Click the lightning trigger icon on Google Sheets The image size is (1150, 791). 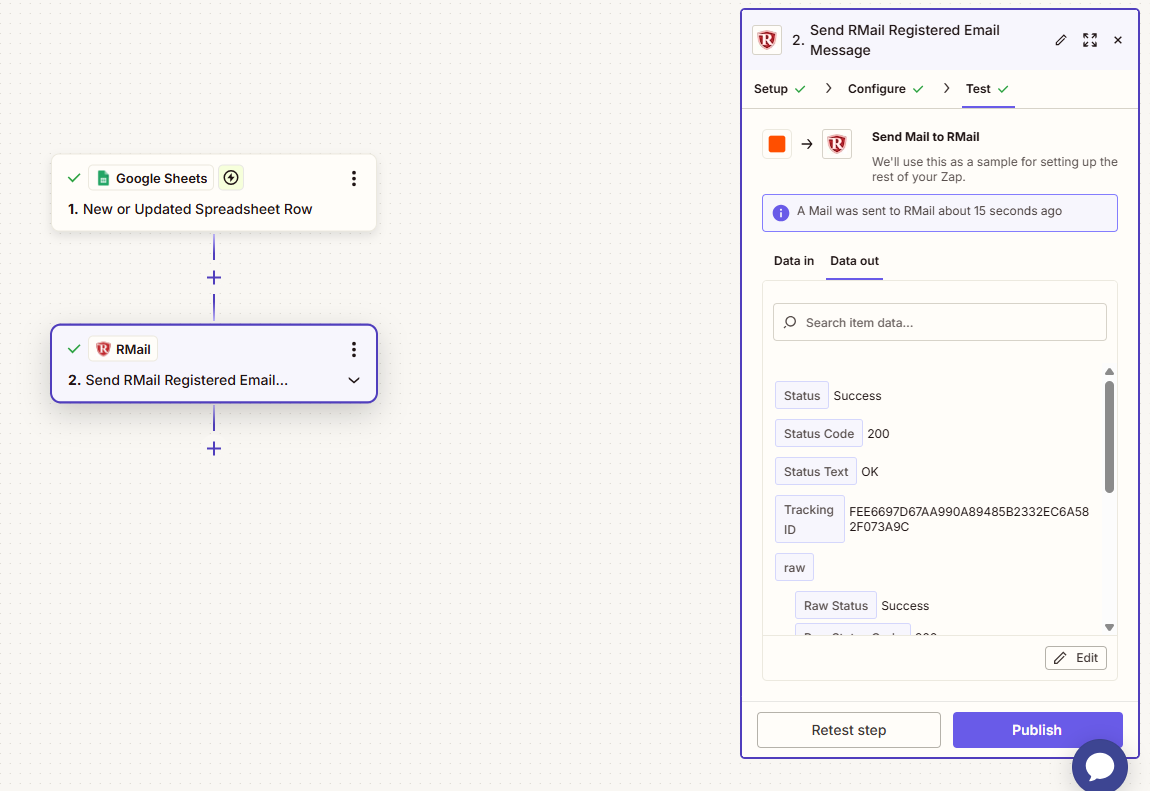coord(231,178)
